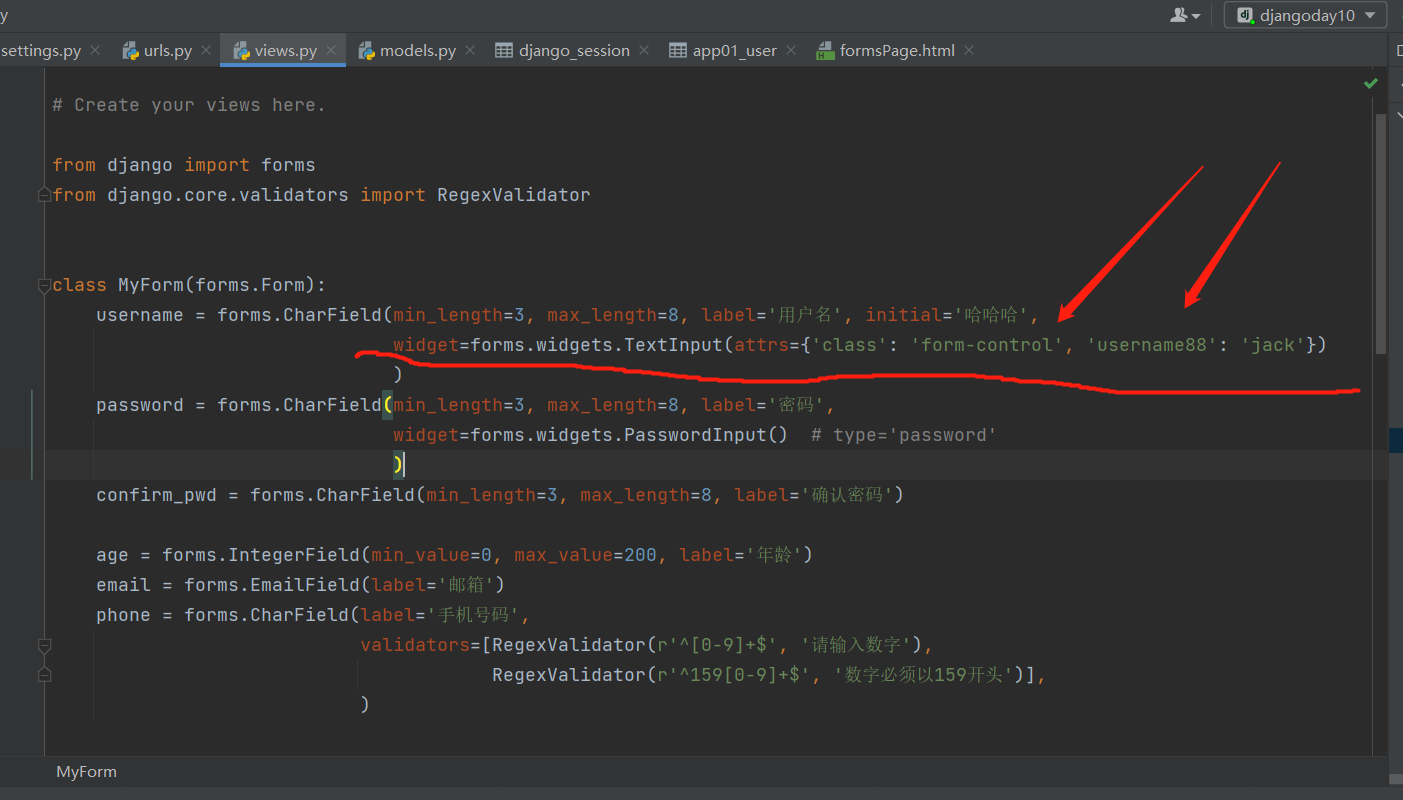This screenshot has width=1403, height=800.
Task: Click the 'jack' string value
Action: [1273, 345]
